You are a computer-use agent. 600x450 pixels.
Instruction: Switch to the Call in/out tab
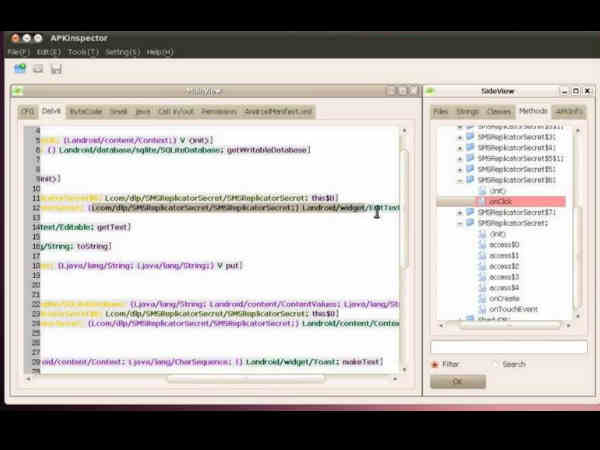coord(176,112)
